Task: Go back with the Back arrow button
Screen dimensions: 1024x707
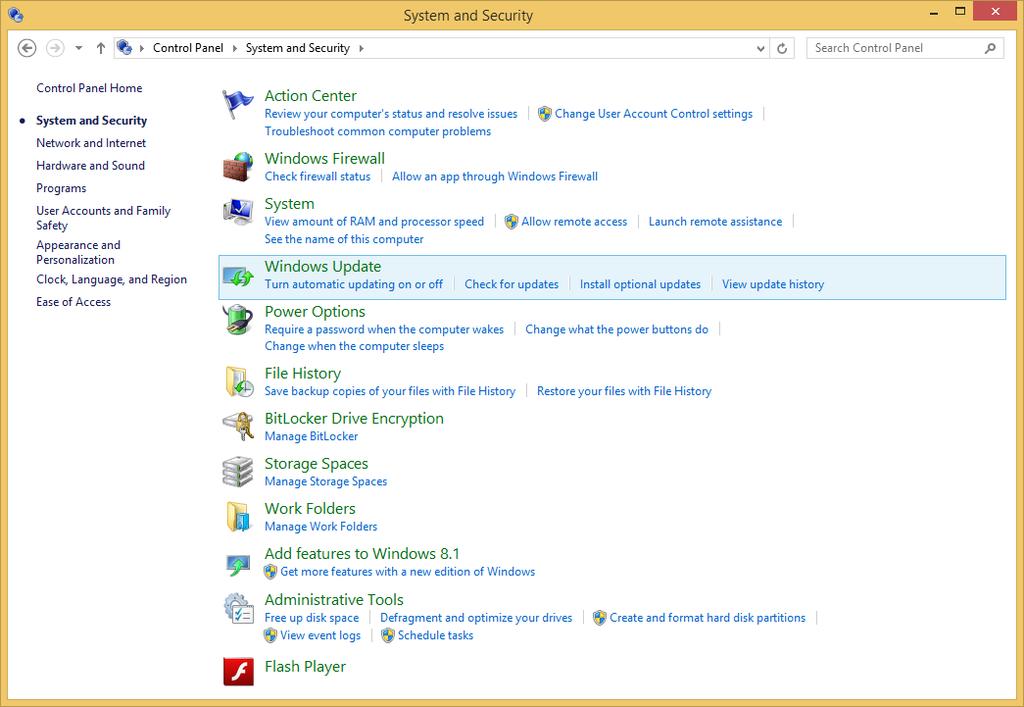Action: [27, 48]
